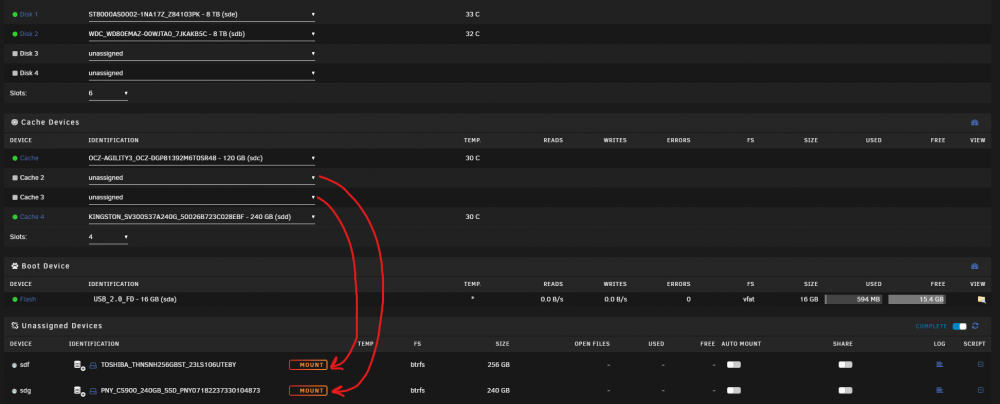Open the Cache 2 unassigned dropdown
This screenshot has height=404, width=1000.
pyautogui.click(x=202, y=177)
